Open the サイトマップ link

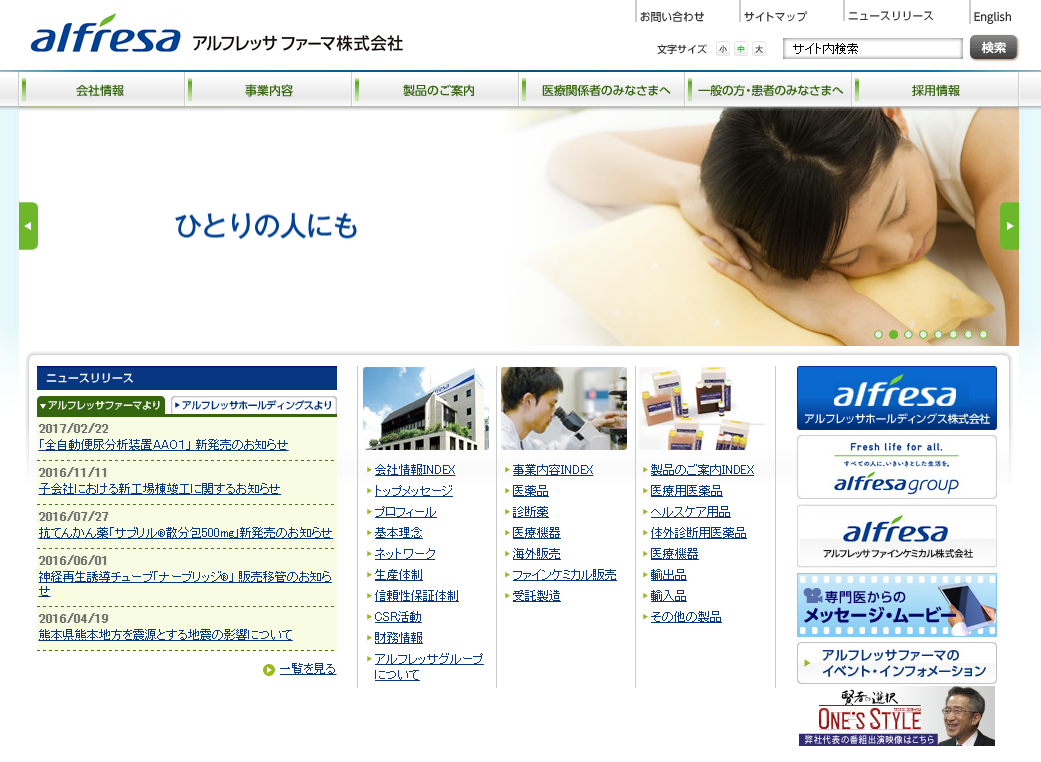point(775,17)
